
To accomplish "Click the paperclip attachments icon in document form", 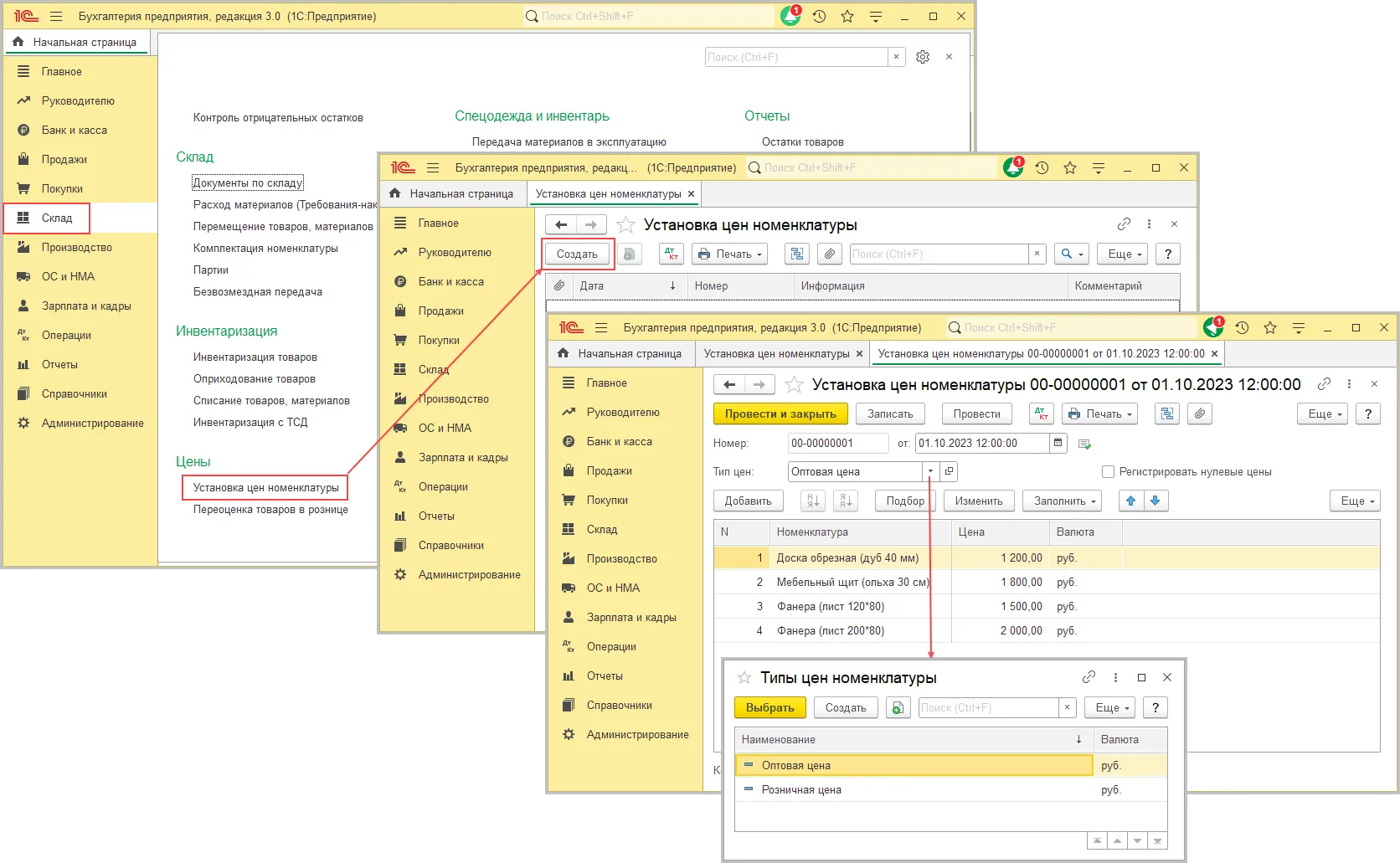I will click(1200, 414).
